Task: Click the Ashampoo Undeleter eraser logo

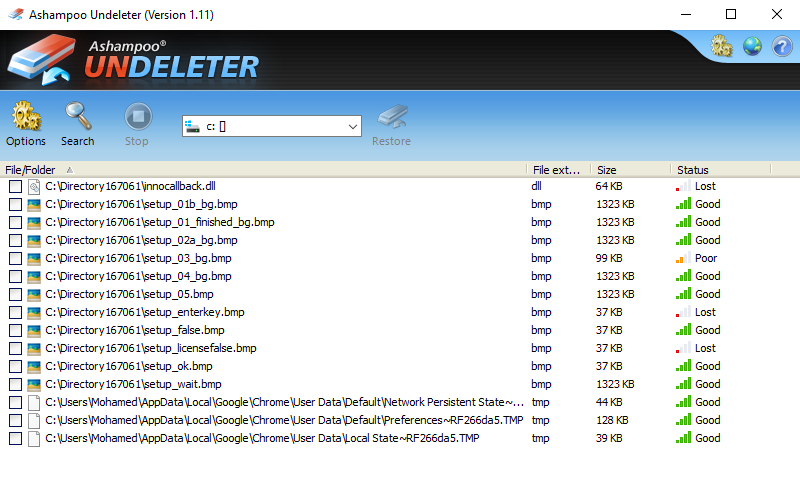Action: 42,59
